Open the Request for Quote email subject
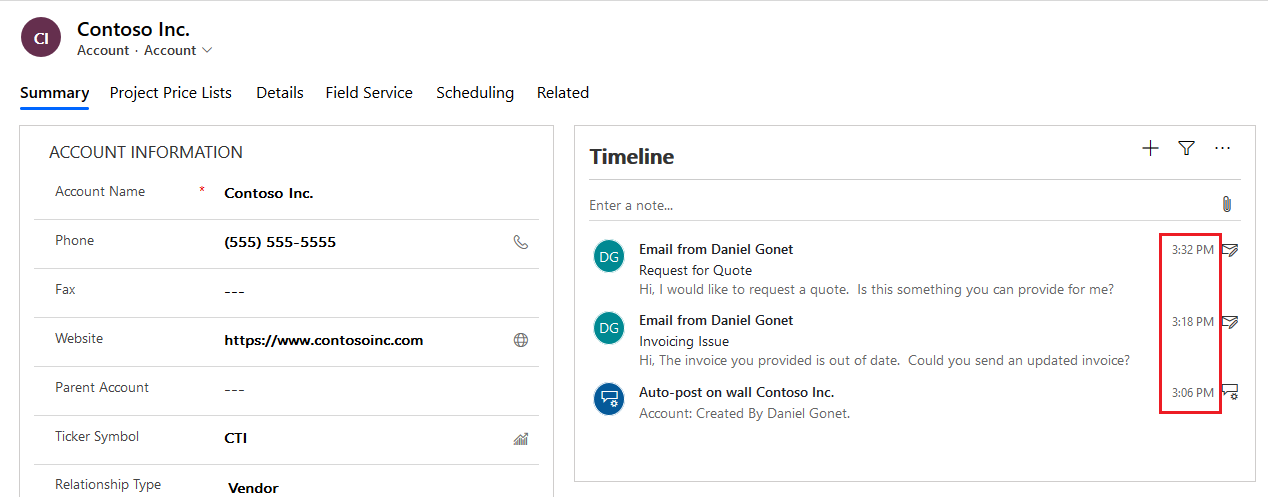Screen dimensions: 1268x497 point(695,270)
